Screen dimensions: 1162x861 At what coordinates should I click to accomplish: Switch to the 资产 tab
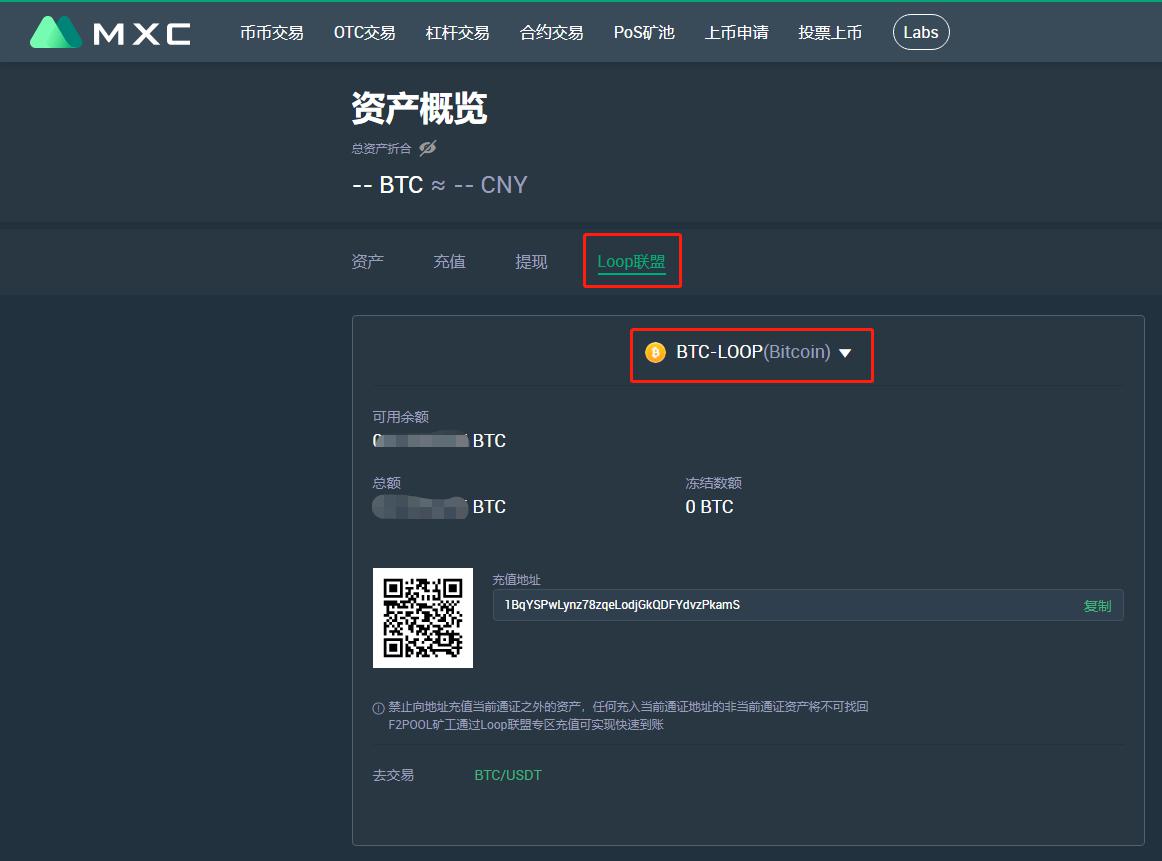(x=368, y=262)
